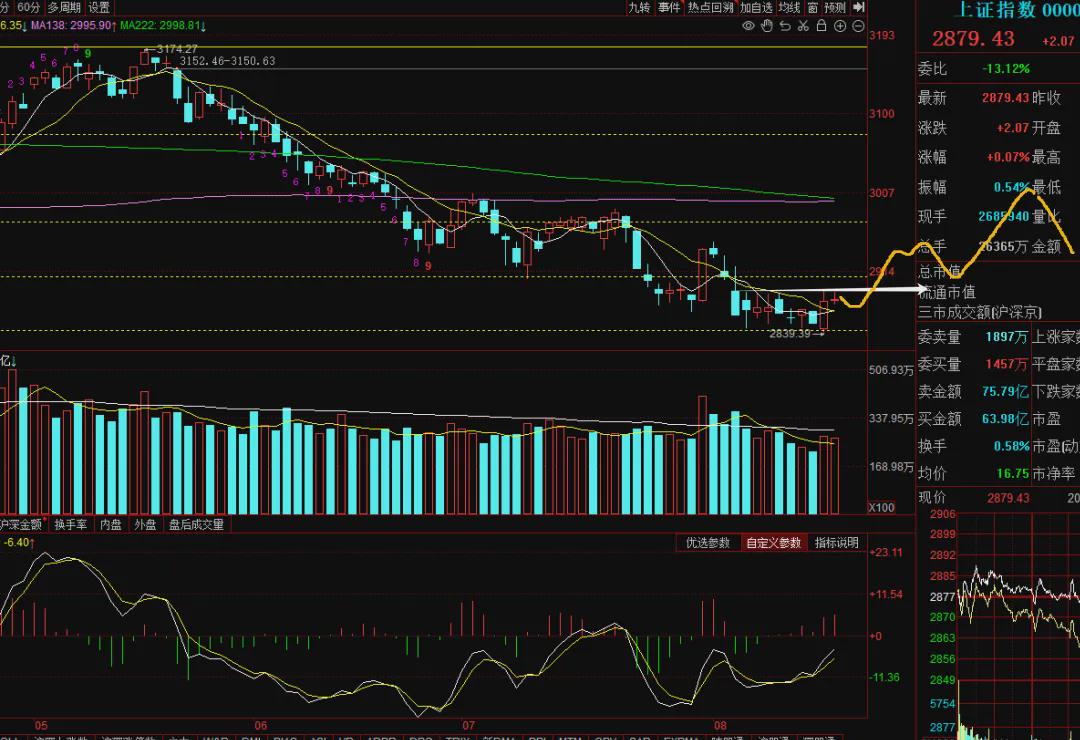Toggle the 均线 moving average option

tap(789, 7)
